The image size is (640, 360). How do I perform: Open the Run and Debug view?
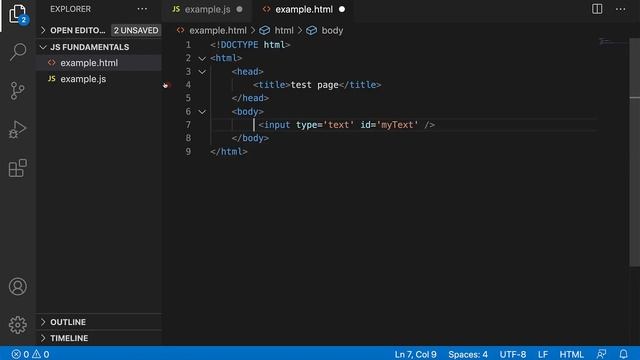pyautogui.click(x=18, y=129)
